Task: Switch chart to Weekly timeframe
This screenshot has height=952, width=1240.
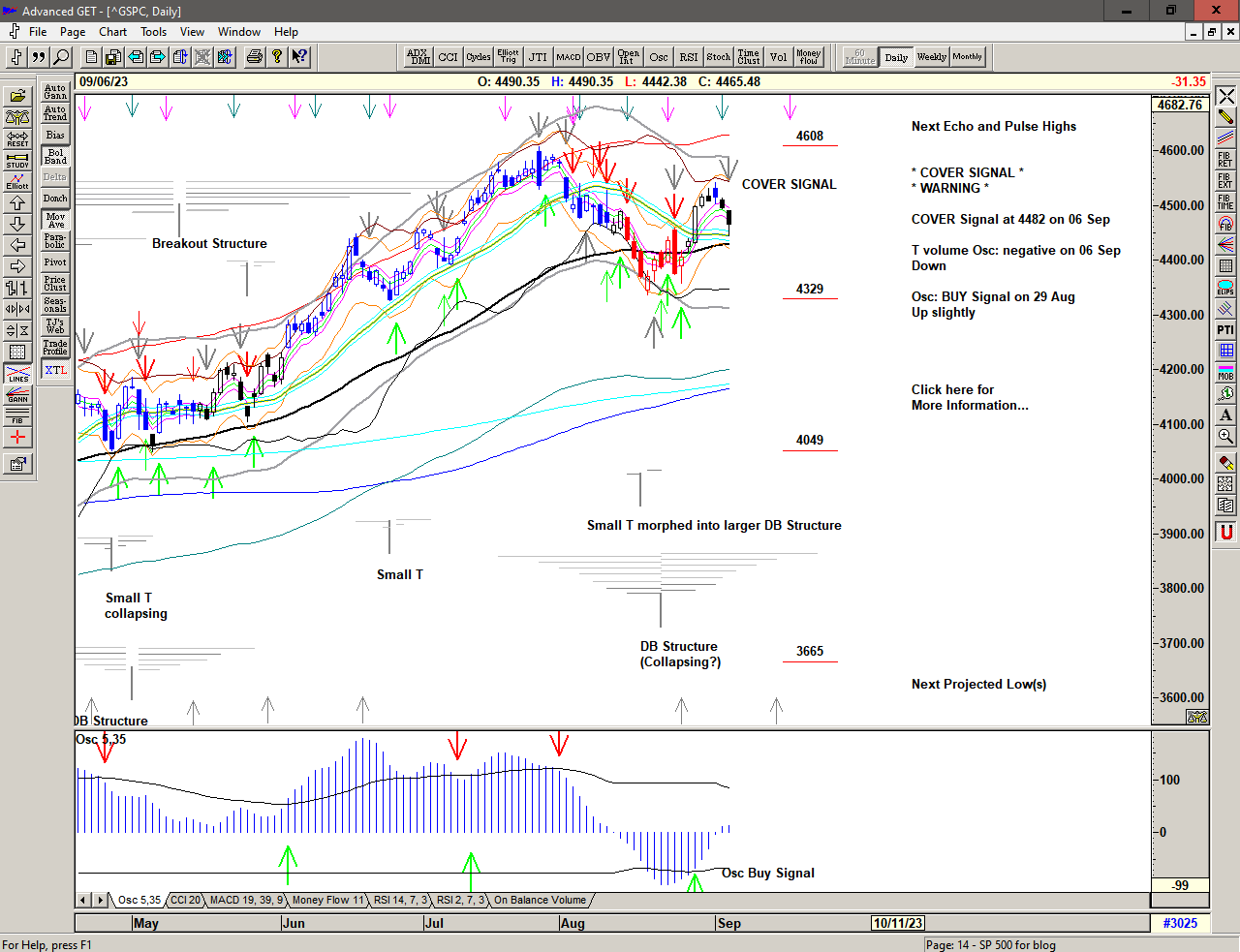Action: (x=931, y=57)
